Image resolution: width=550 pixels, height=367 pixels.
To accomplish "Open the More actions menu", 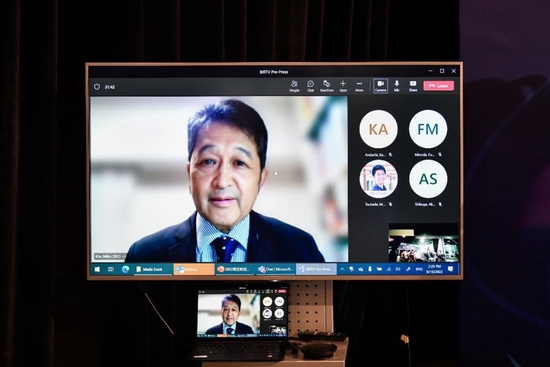I will click(359, 86).
